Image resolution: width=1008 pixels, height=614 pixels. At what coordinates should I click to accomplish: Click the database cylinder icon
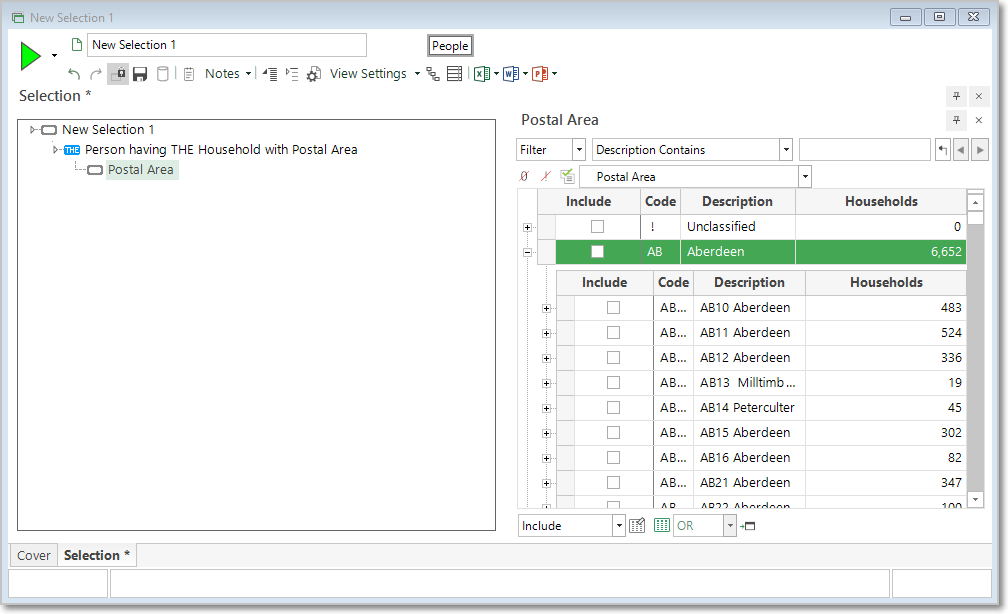(x=163, y=74)
